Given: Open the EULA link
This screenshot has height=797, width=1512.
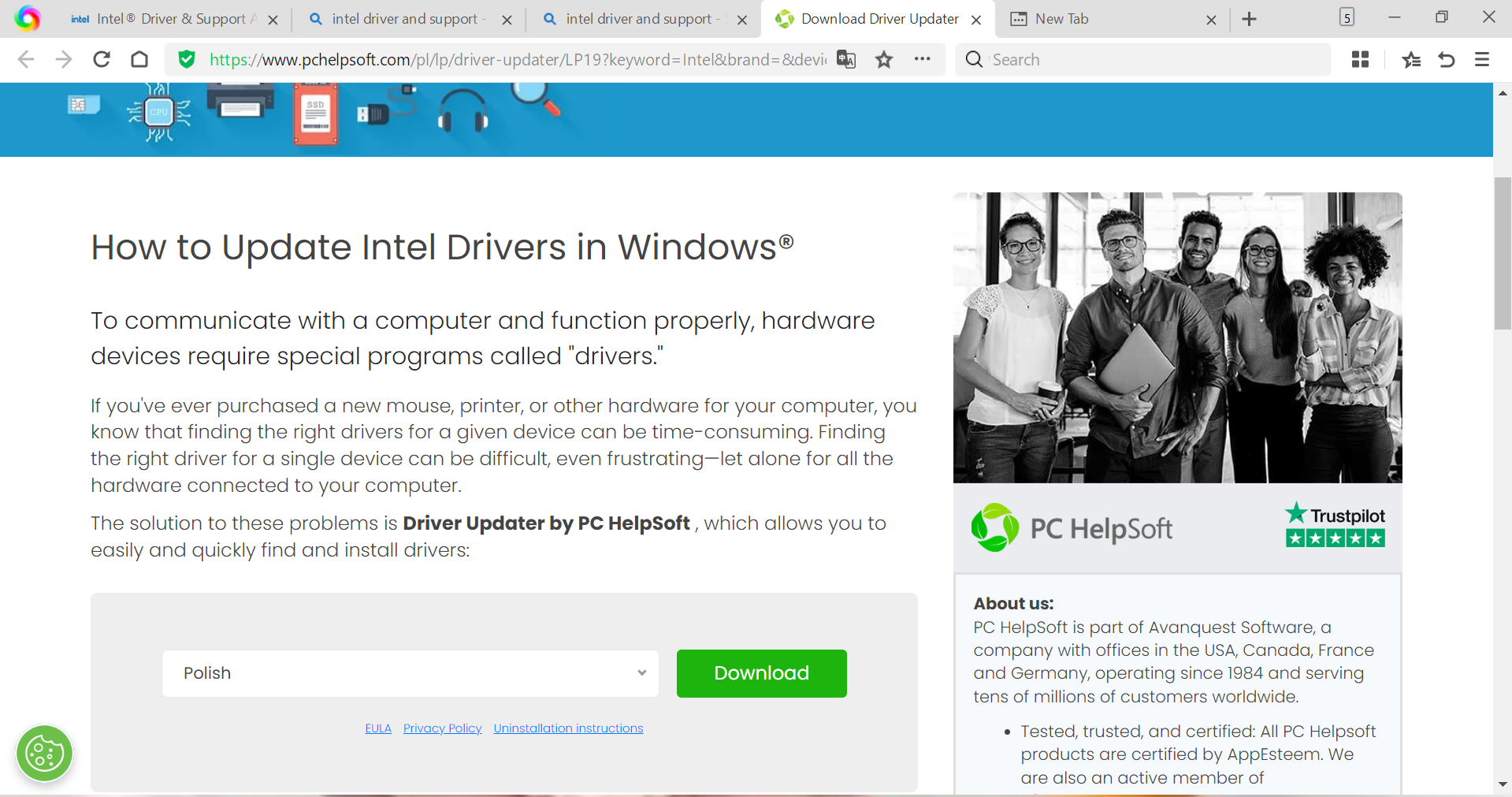Looking at the screenshot, I should click(x=378, y=728).
